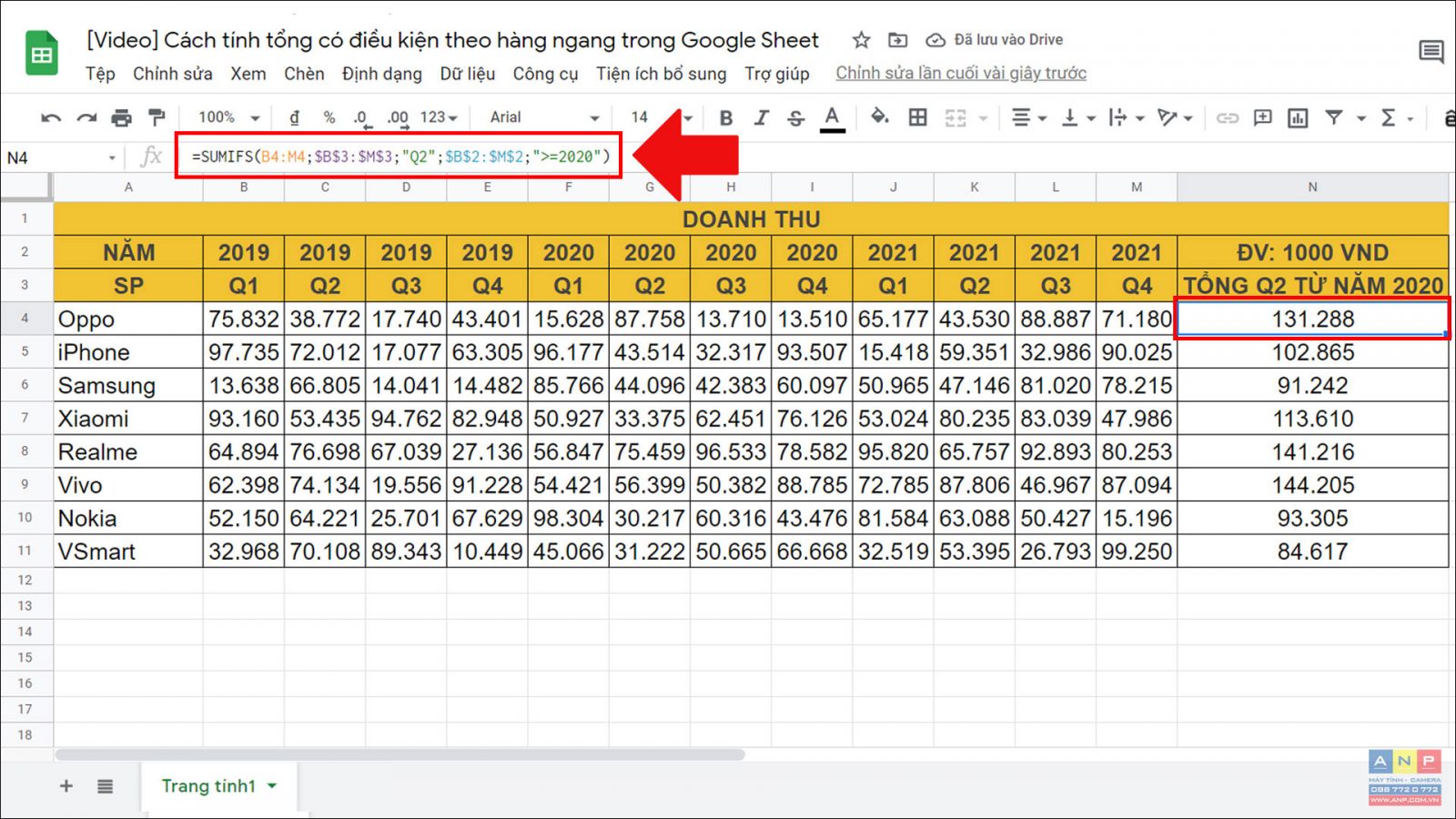Click the merge cells icon
The height and width of the screenshot is (819, 1456).
[x=955, y=117]
